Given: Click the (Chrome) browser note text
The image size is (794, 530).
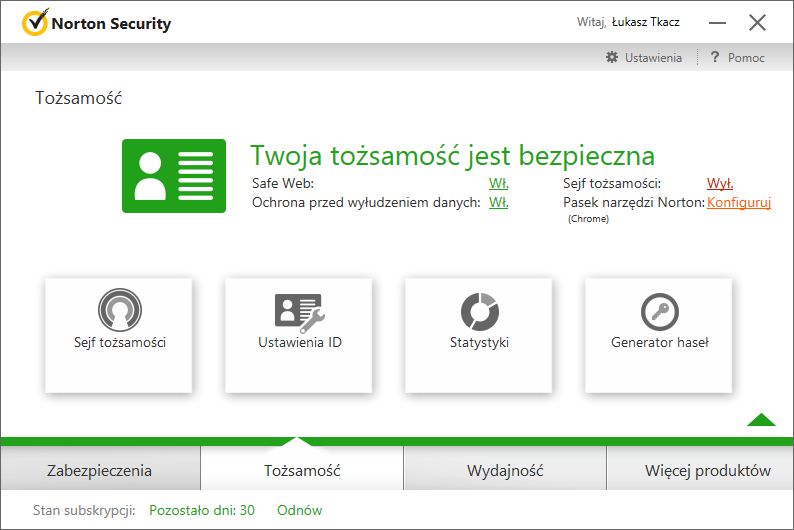Looking at the screenshot, I should point(588,219).
